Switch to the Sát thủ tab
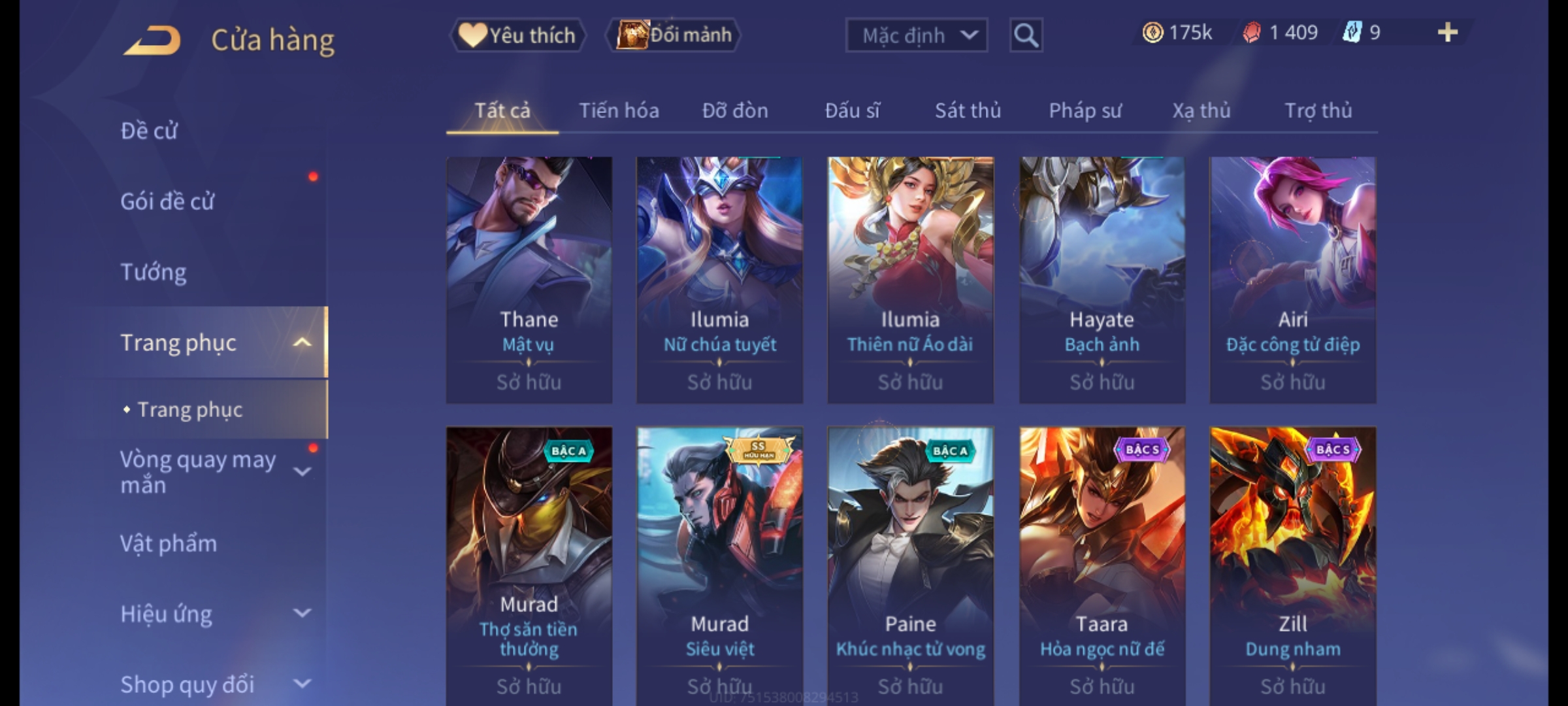 968,110
